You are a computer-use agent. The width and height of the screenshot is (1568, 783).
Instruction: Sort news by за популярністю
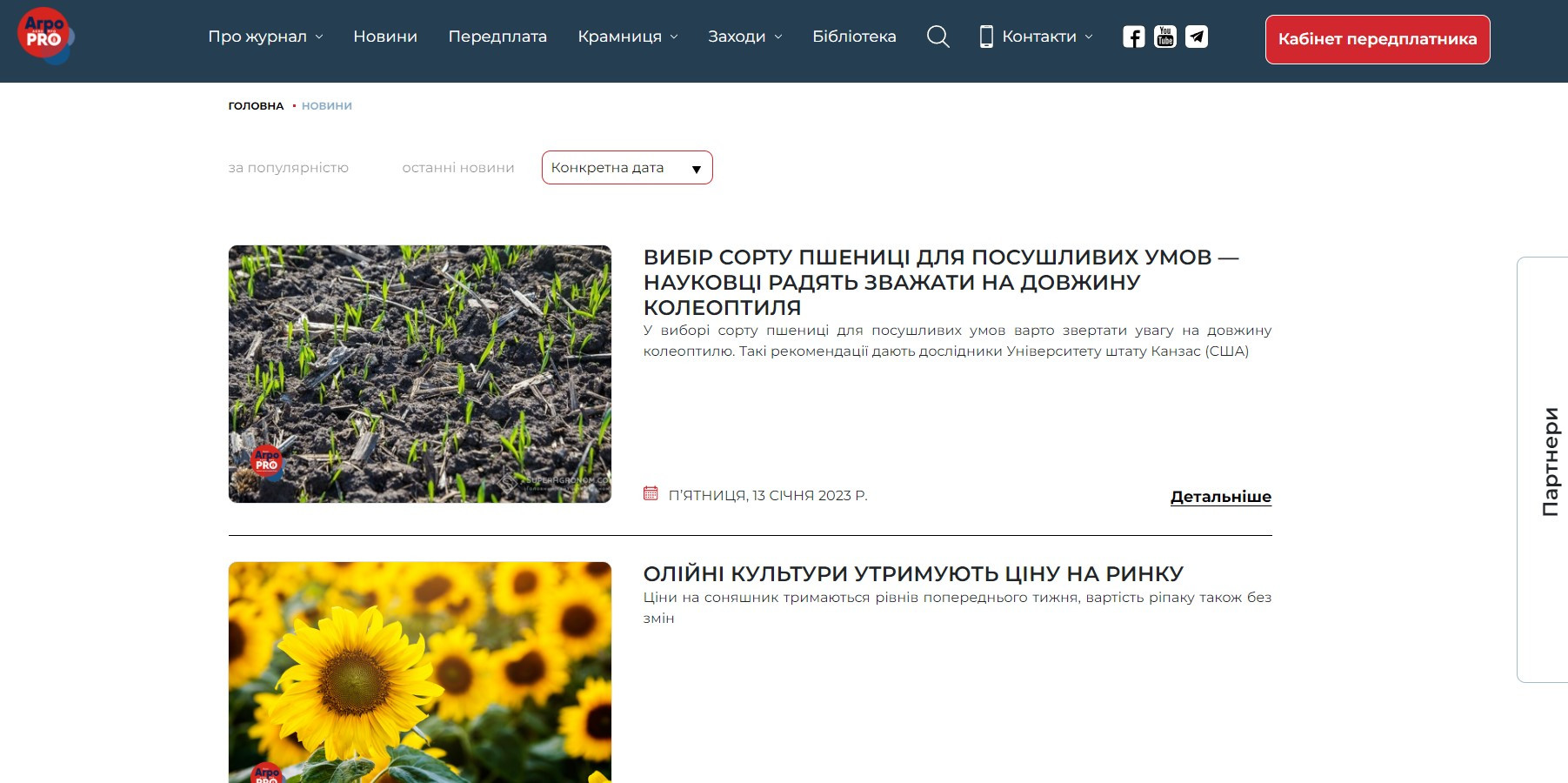[288, 168]
